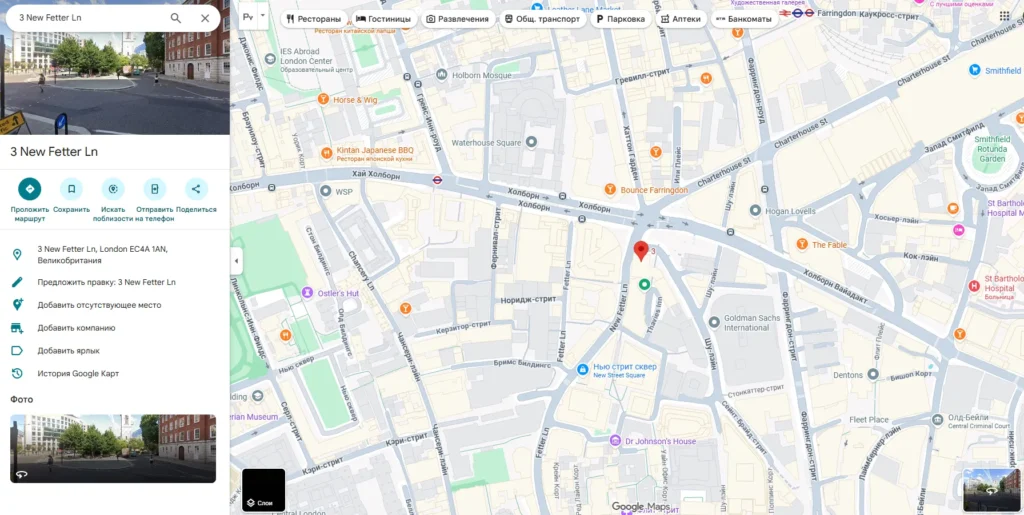1024x515 pixels.
Task: Click Добавить отсутствующее место
Action: pyautogui.click(x=99, y=305)
